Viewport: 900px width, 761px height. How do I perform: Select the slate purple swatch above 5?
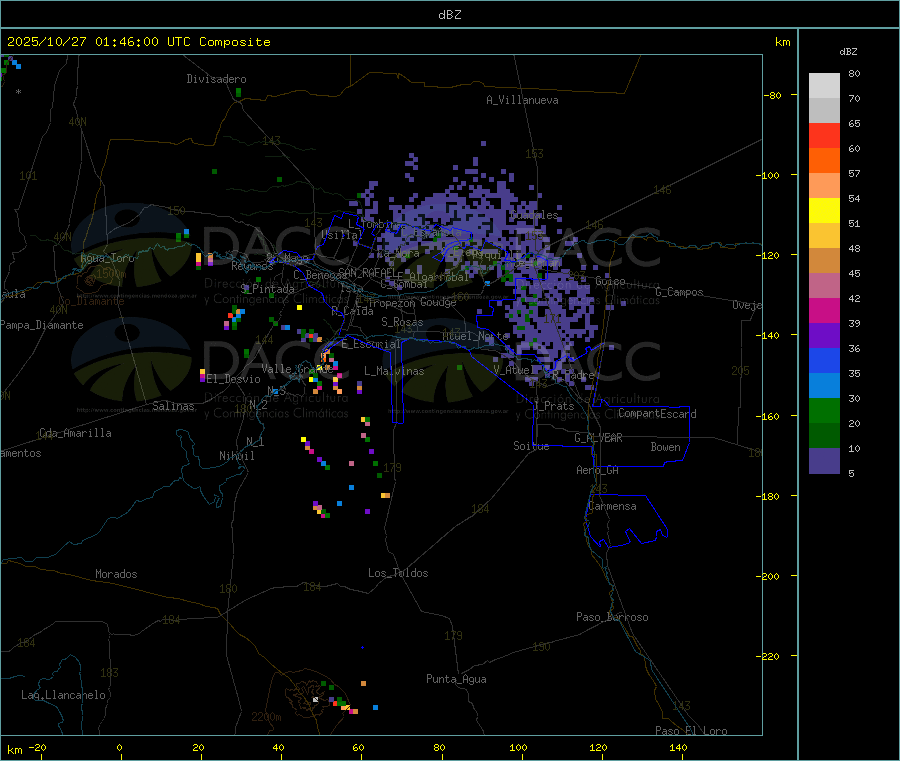(824, 460)
